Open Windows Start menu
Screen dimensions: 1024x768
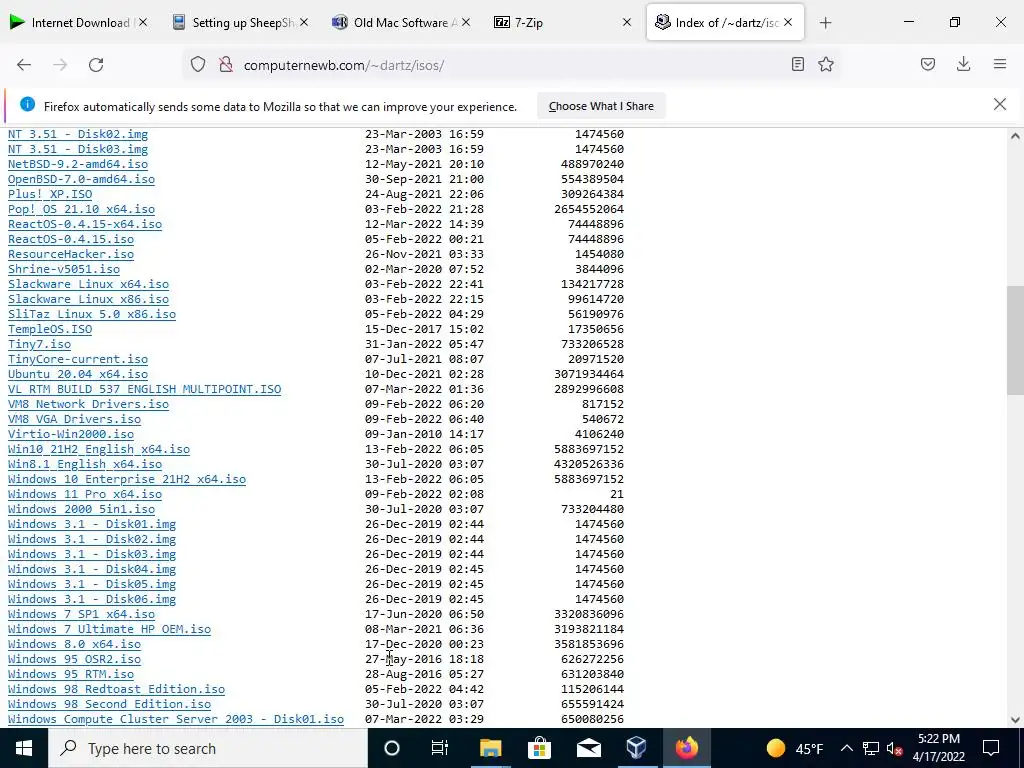point(24,748)
